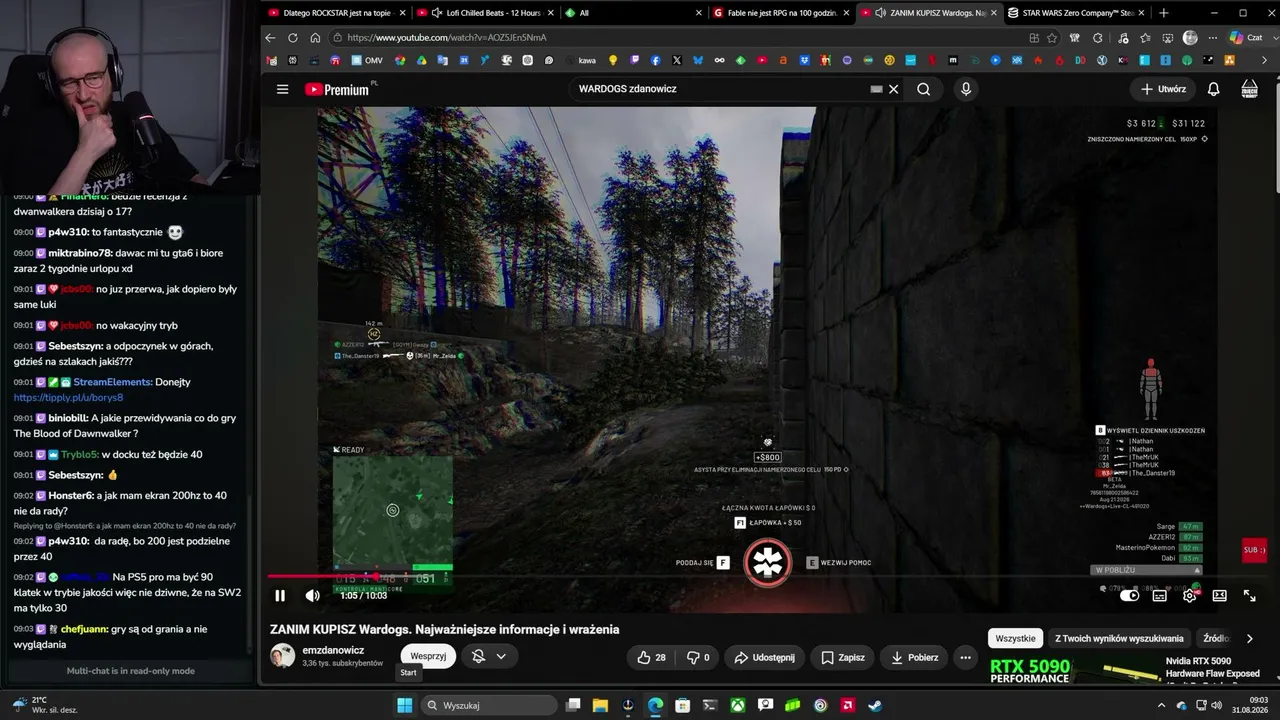Open video player settings gear
The height and width of the screenshot is (720, 1280).
(1189, 596)
